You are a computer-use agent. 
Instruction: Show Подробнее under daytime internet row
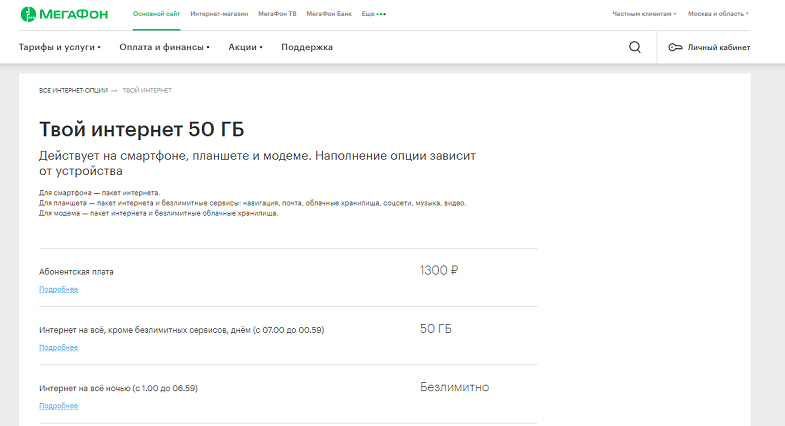[58, 348]
